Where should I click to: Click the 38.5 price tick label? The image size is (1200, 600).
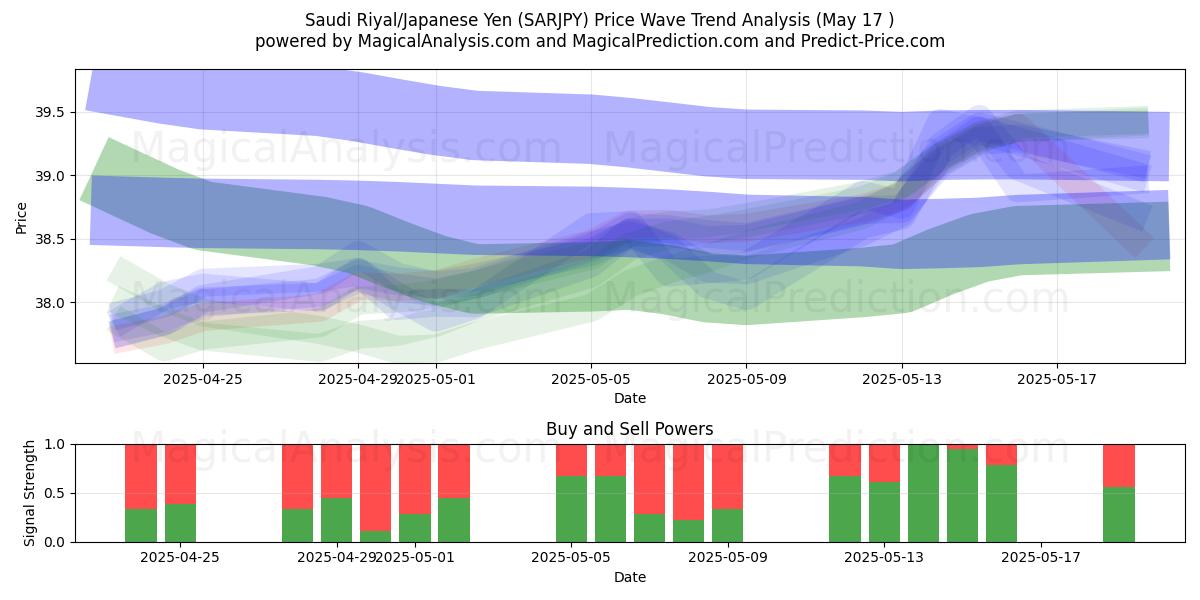(51, 239)
